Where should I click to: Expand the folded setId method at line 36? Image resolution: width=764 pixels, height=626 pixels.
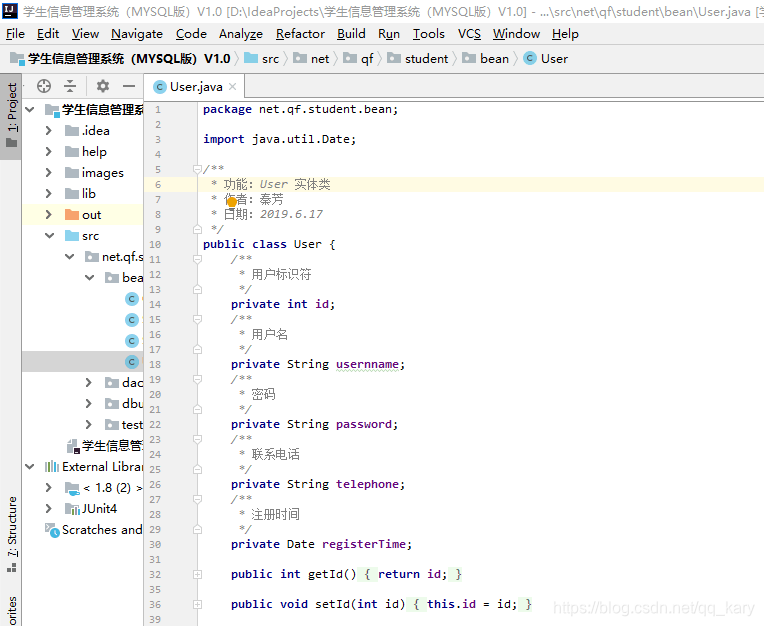[197, 605]
